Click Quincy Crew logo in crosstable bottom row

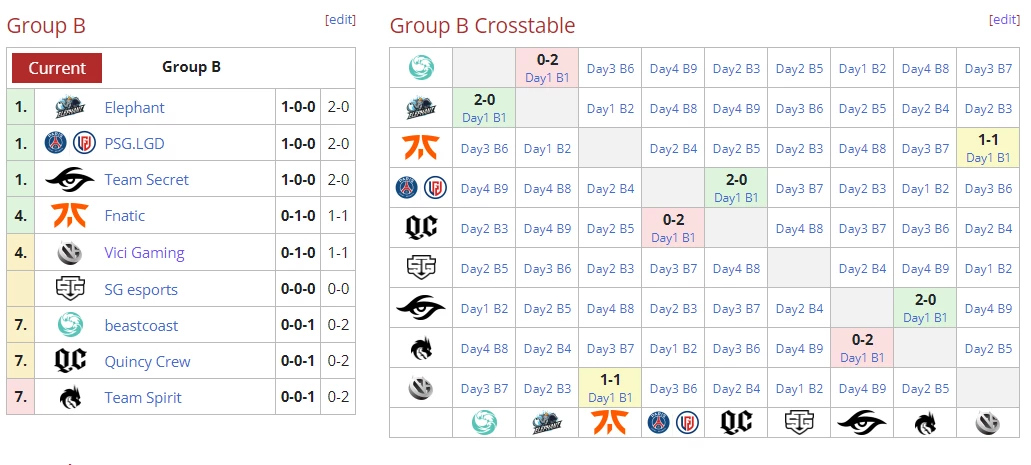[735, 423]
